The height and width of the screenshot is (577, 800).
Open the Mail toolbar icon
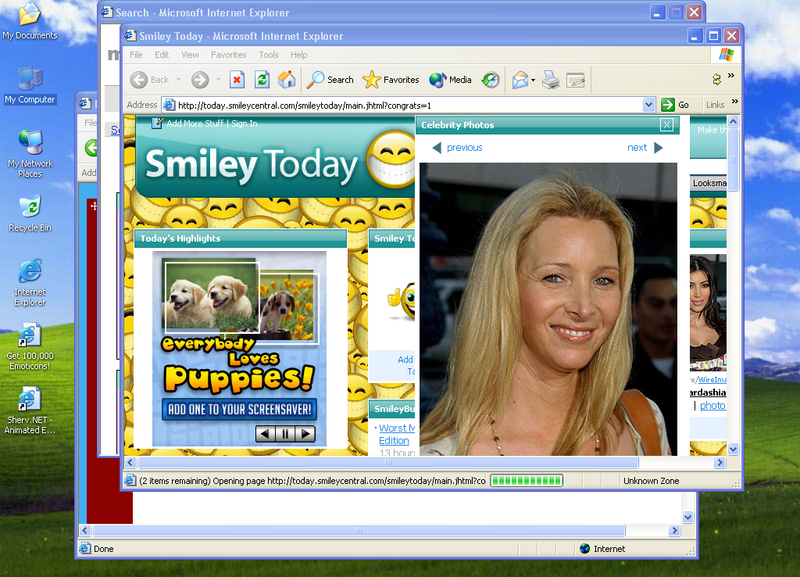[x=519, y=80]
